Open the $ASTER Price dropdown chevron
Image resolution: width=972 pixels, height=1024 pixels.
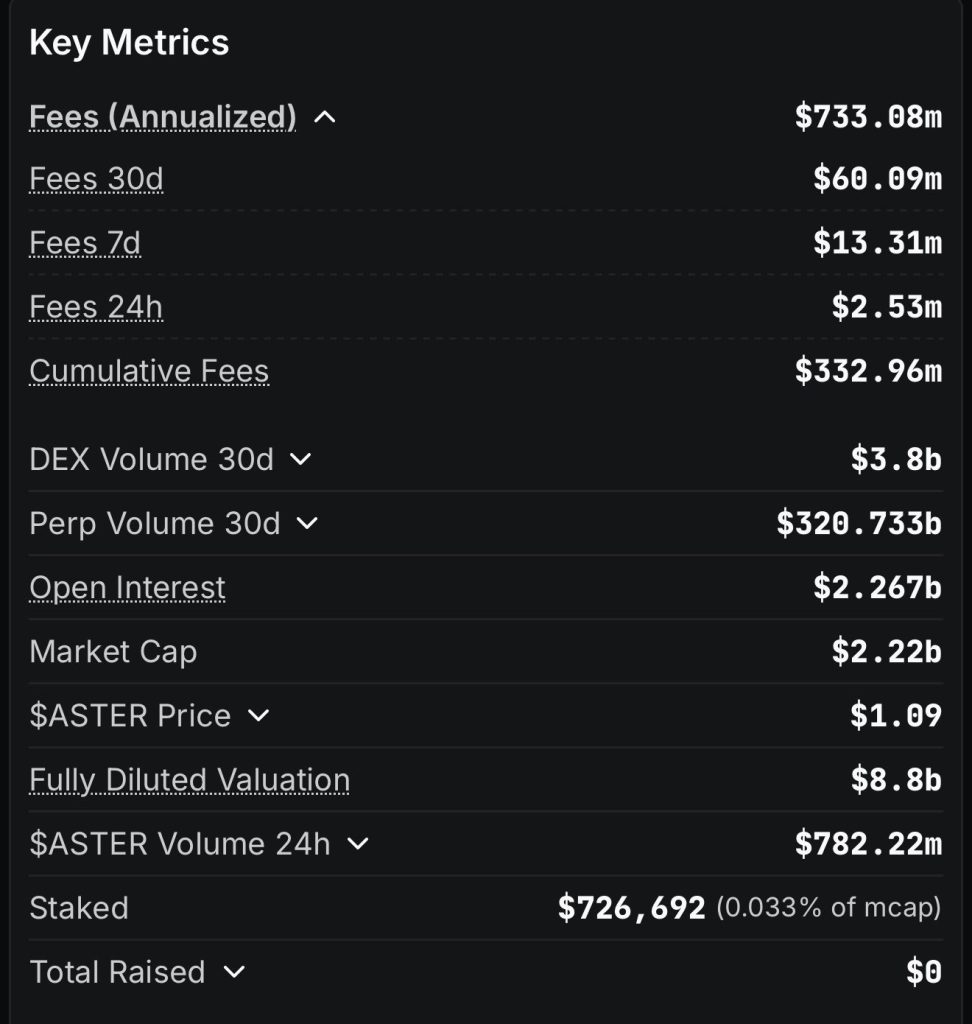pos(258,715)
